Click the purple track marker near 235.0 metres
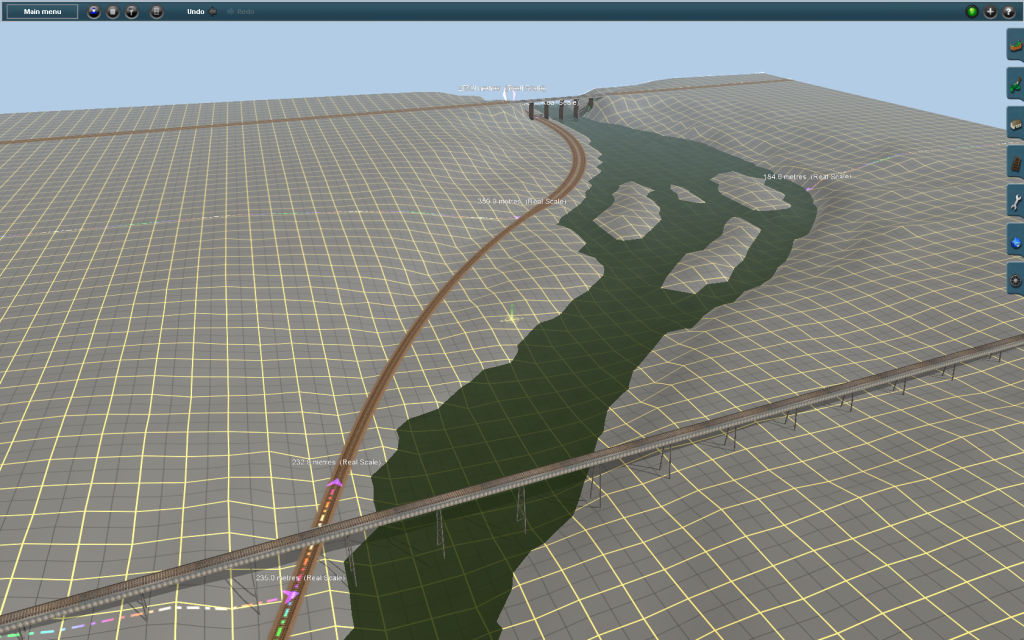Screen dimensions: 1024x640 (x=290, y=595)
